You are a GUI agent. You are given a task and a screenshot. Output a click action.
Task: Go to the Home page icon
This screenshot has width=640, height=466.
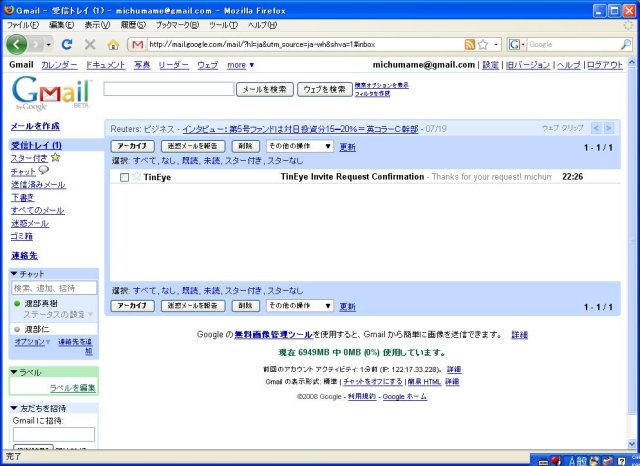pyautogui.click(x=113, y=44)
